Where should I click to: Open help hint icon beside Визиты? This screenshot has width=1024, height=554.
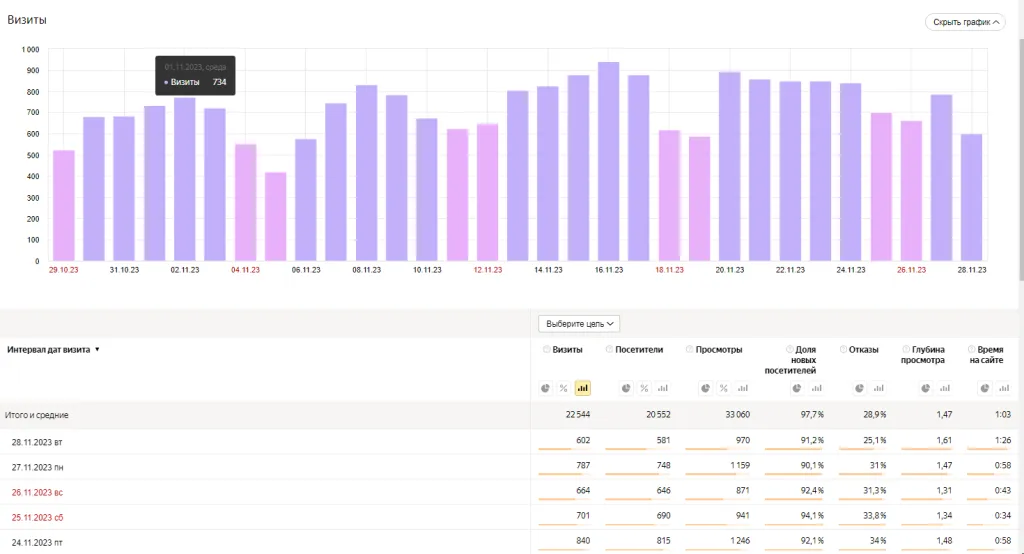point(547,350)
